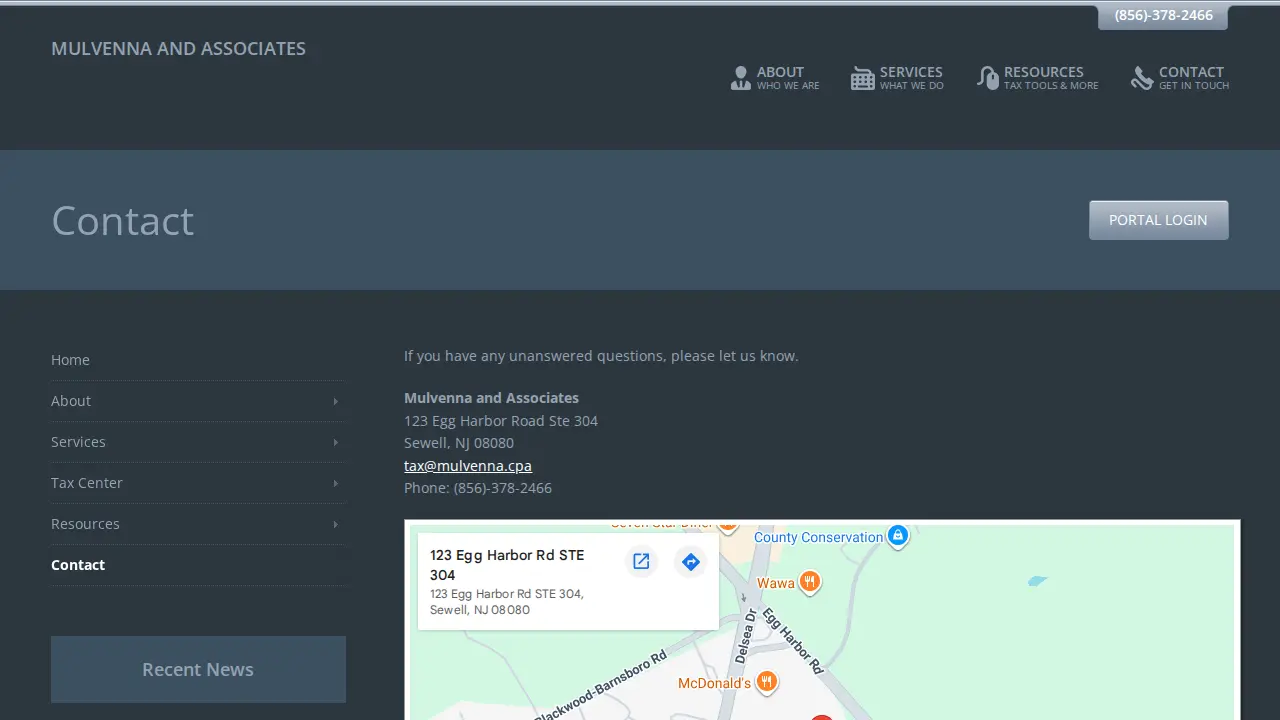Click the Contact phone handset icon
Viewport: 1280px width, 720px height.
(1142, 78)
